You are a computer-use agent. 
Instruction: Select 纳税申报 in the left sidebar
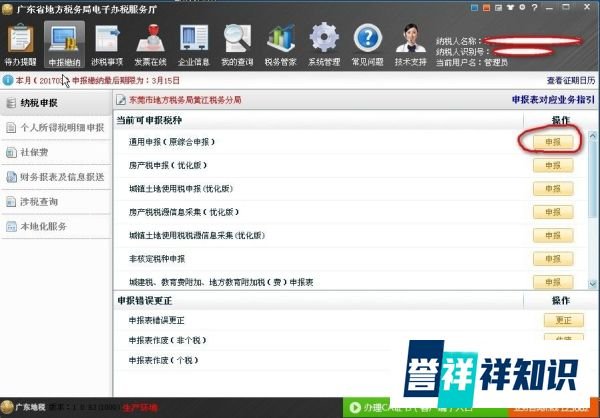point(56,103)
